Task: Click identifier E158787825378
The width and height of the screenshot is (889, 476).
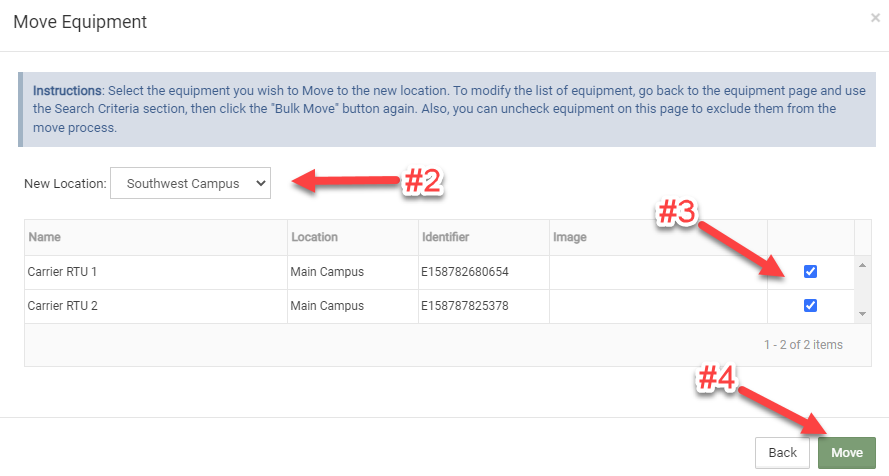Action: coord(465,306)
